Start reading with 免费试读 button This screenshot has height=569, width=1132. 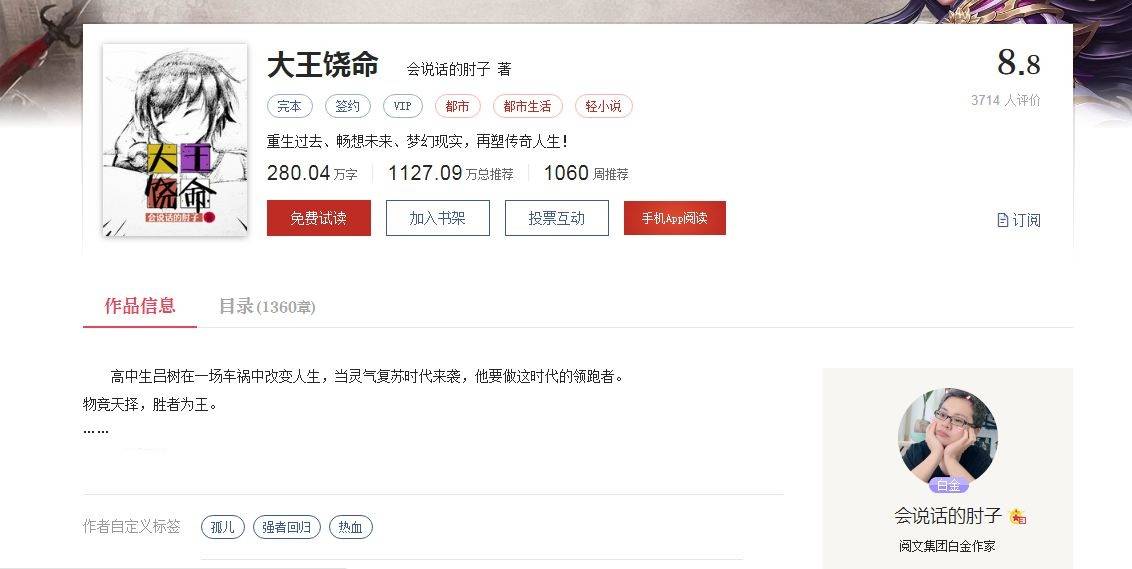click(x=318, y=218)
